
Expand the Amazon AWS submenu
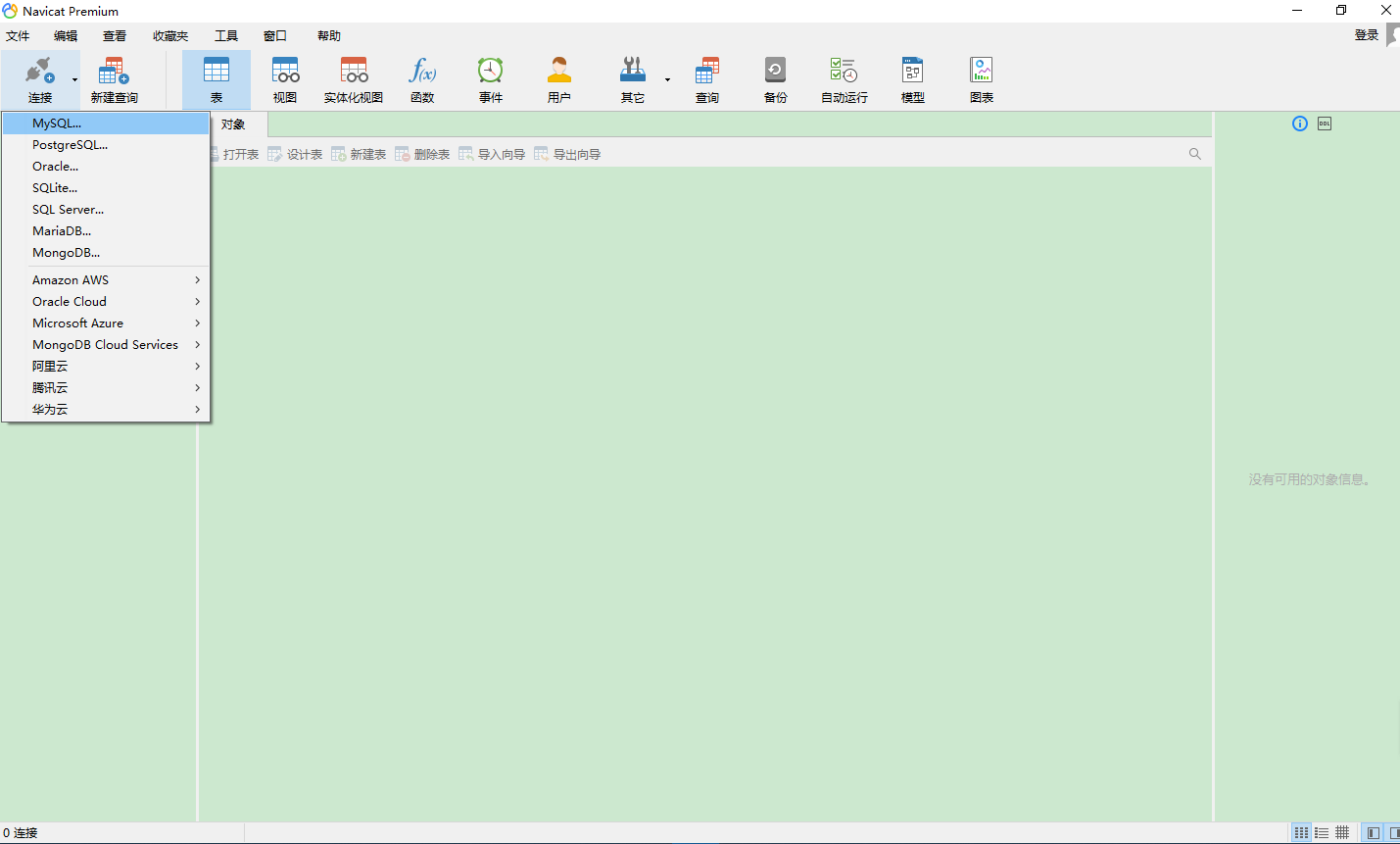106,280
